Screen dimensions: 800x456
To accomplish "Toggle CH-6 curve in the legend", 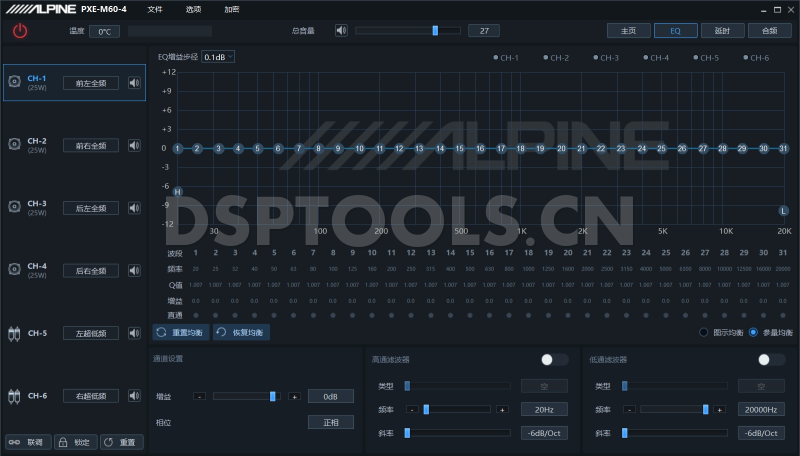I will (756, 58).
